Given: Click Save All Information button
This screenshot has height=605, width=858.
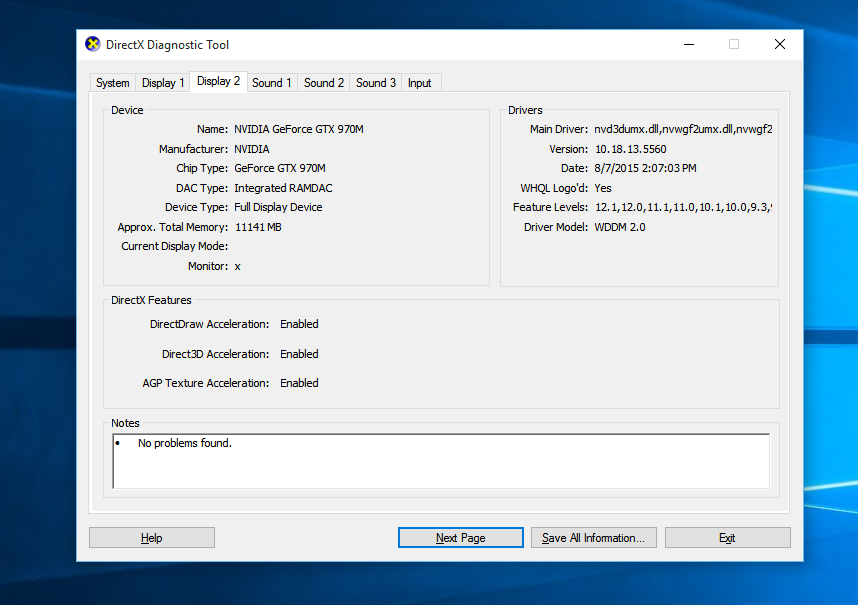Looking at the screenshot, I should (x=593, y=538).
